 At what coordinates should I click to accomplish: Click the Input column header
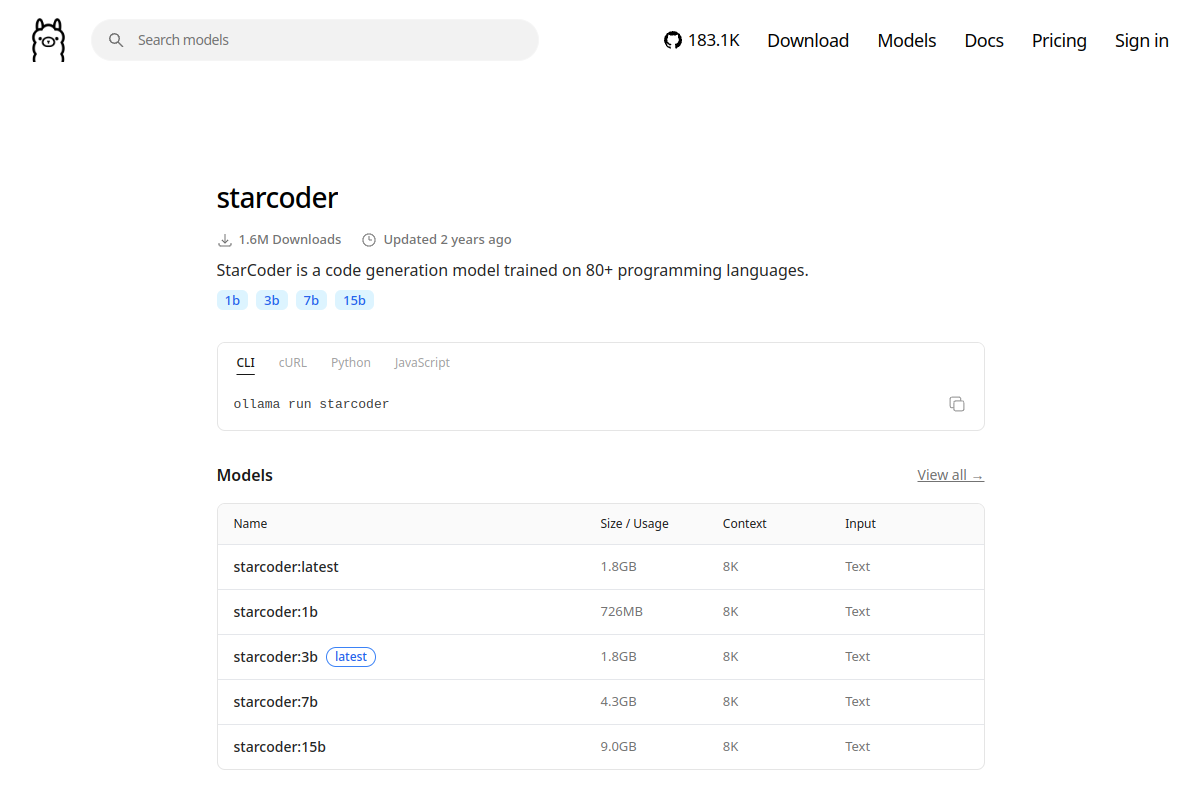tap(860, 524)
